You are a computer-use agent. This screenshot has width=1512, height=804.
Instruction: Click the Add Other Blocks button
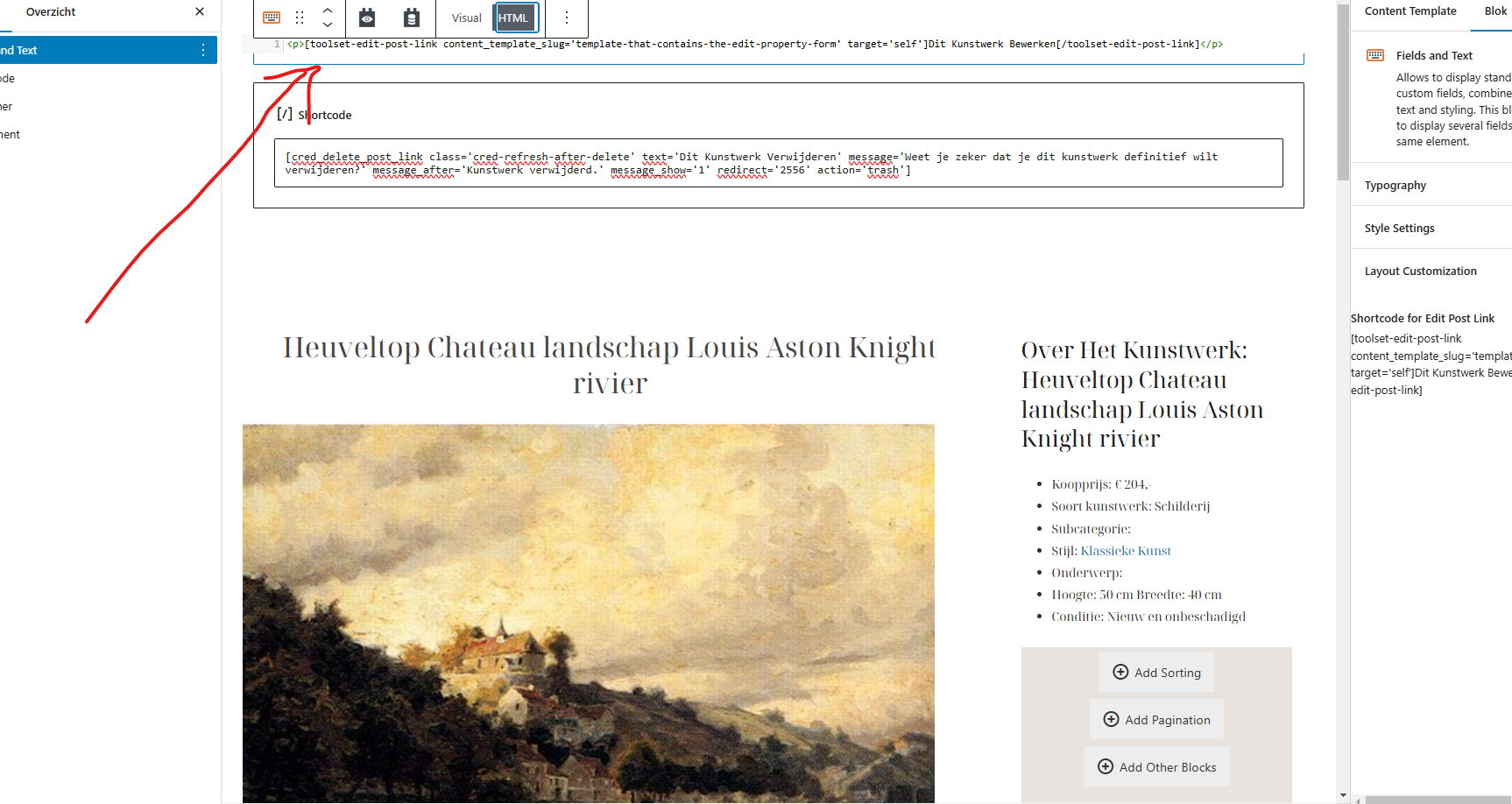point(1156,766)
